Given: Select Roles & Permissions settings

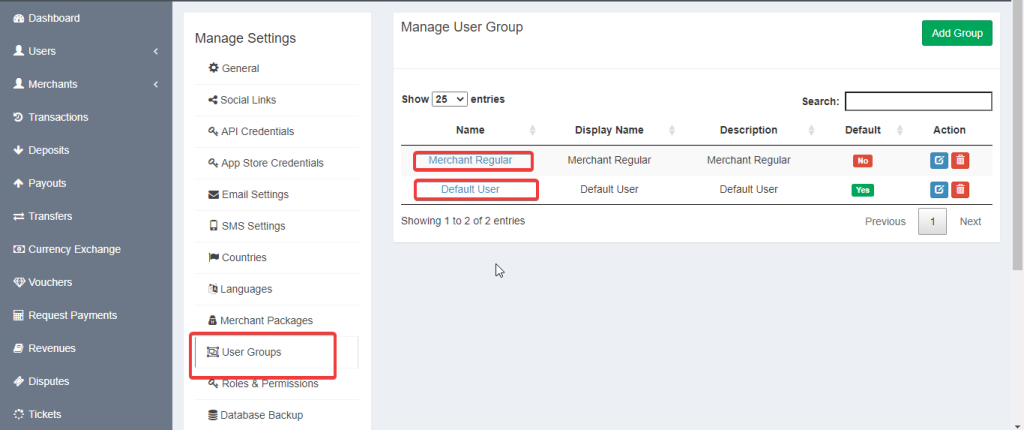Looking at the screenshot, I should click(268, 384).
